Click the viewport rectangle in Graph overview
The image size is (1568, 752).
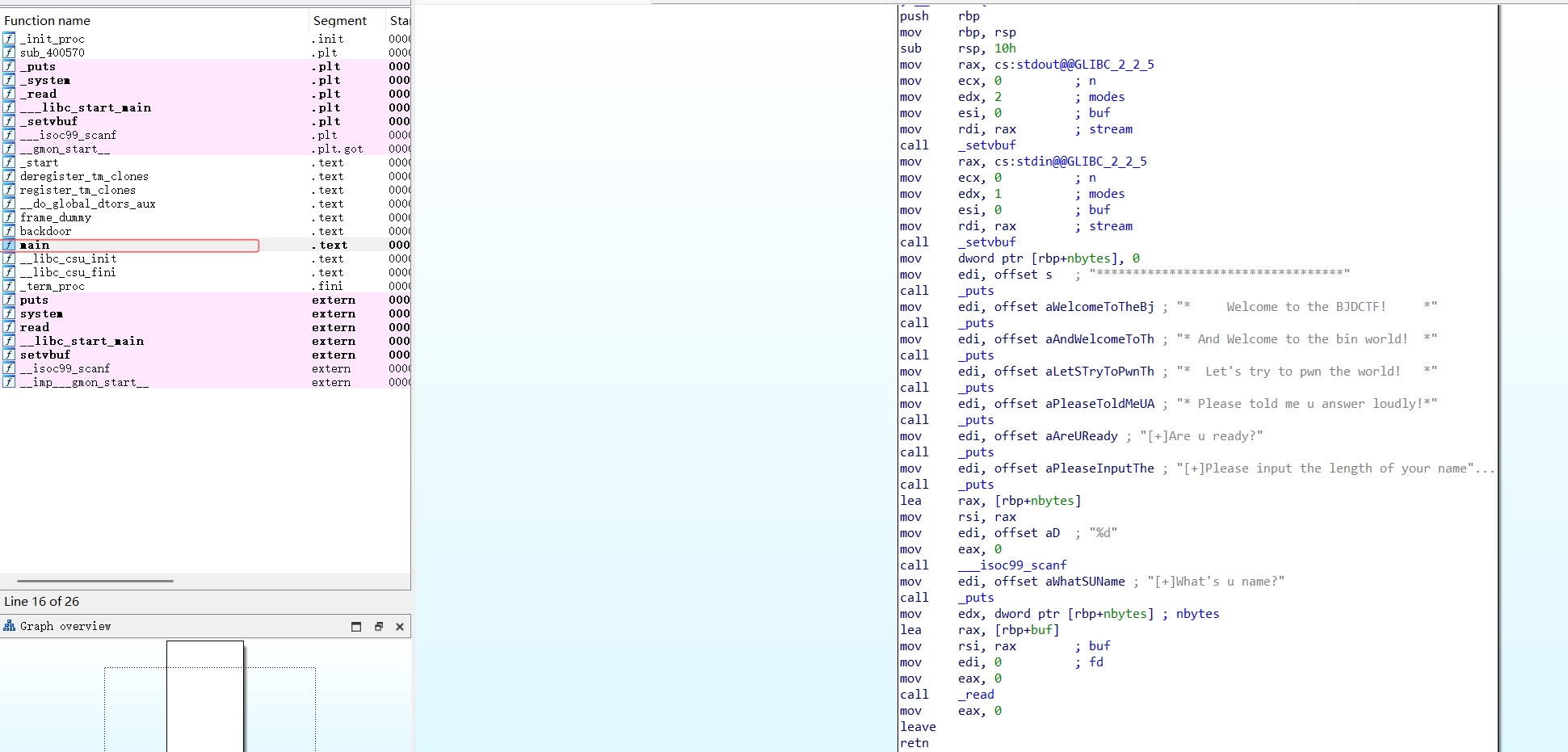point(205,695)
